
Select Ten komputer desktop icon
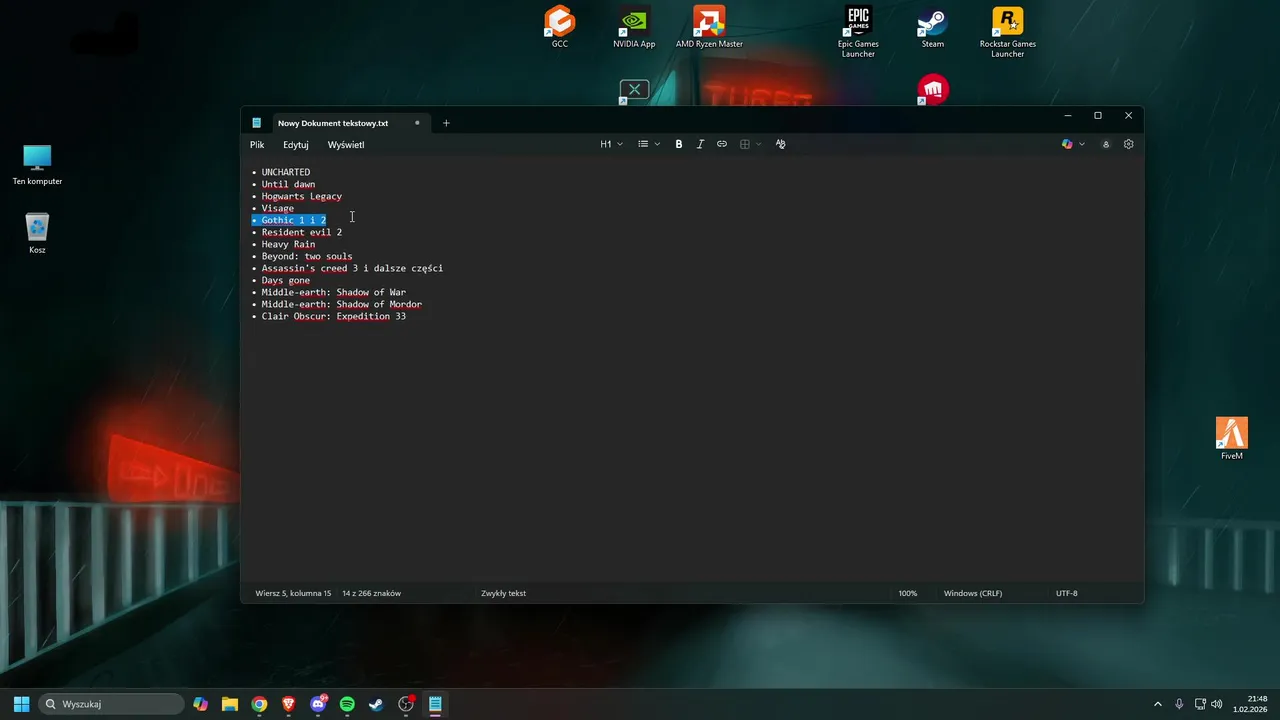[37, 165]
